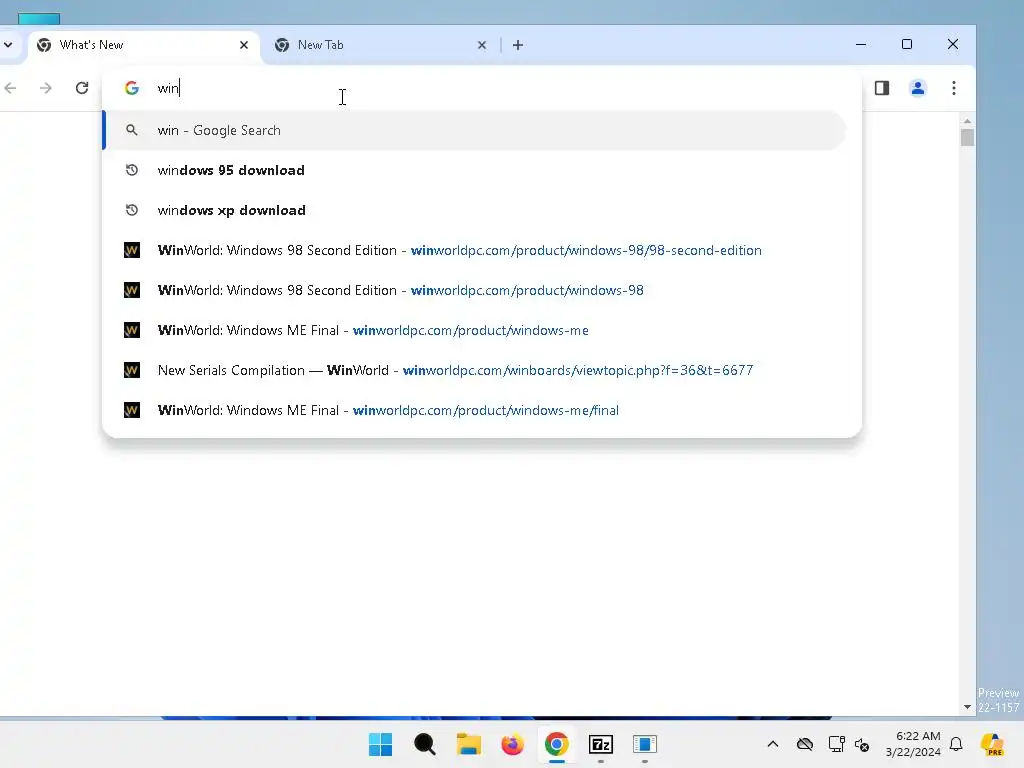Click page scrollbar down arrow
Screen dimensions: 1024x768
click(967, 707)
